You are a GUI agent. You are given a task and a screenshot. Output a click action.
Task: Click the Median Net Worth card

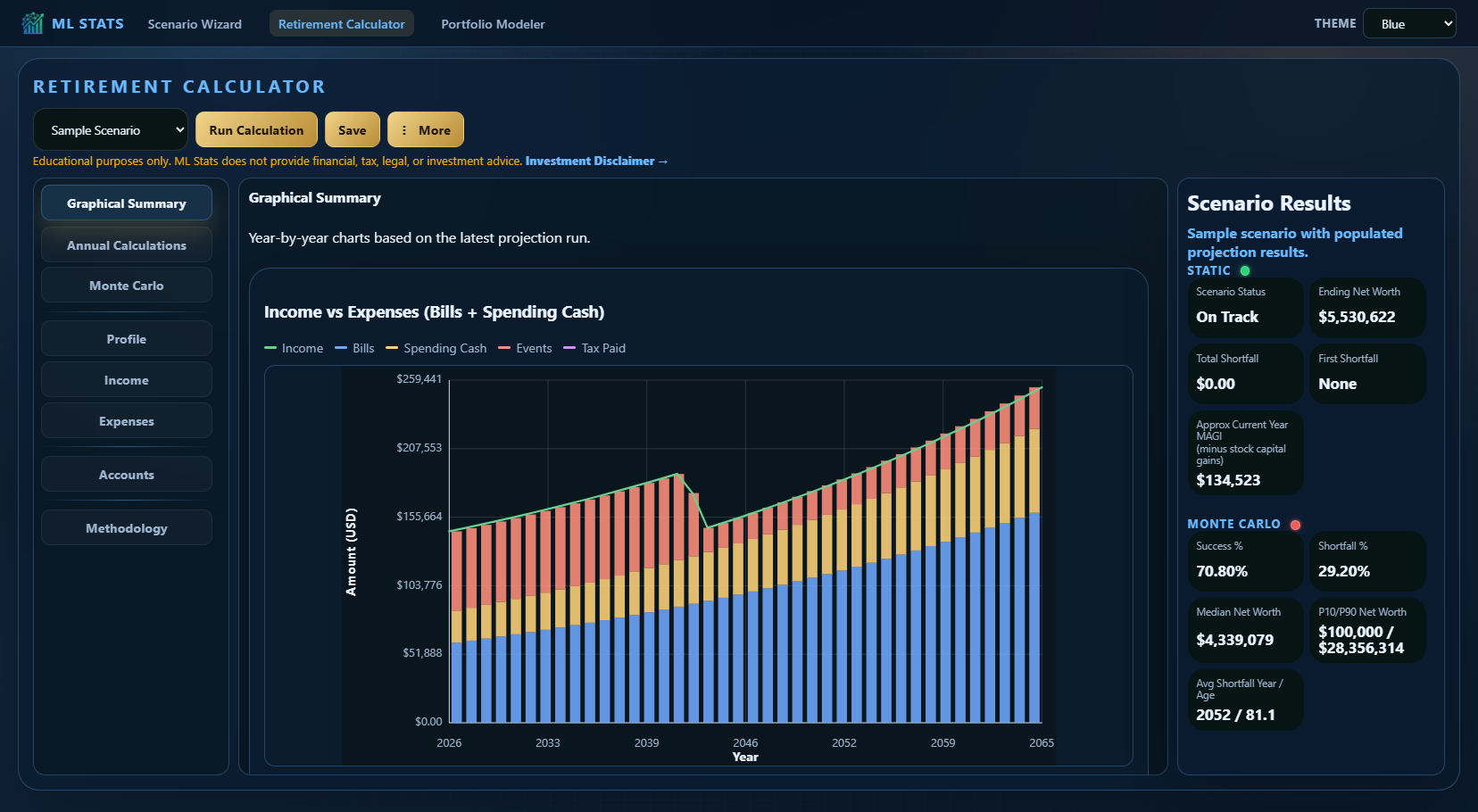(1245, 630)
